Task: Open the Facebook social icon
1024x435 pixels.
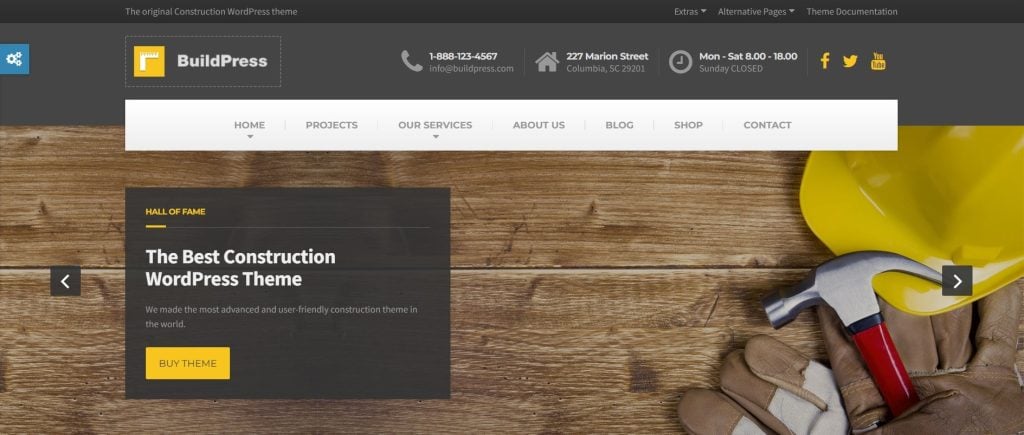Action: [825, 61]
